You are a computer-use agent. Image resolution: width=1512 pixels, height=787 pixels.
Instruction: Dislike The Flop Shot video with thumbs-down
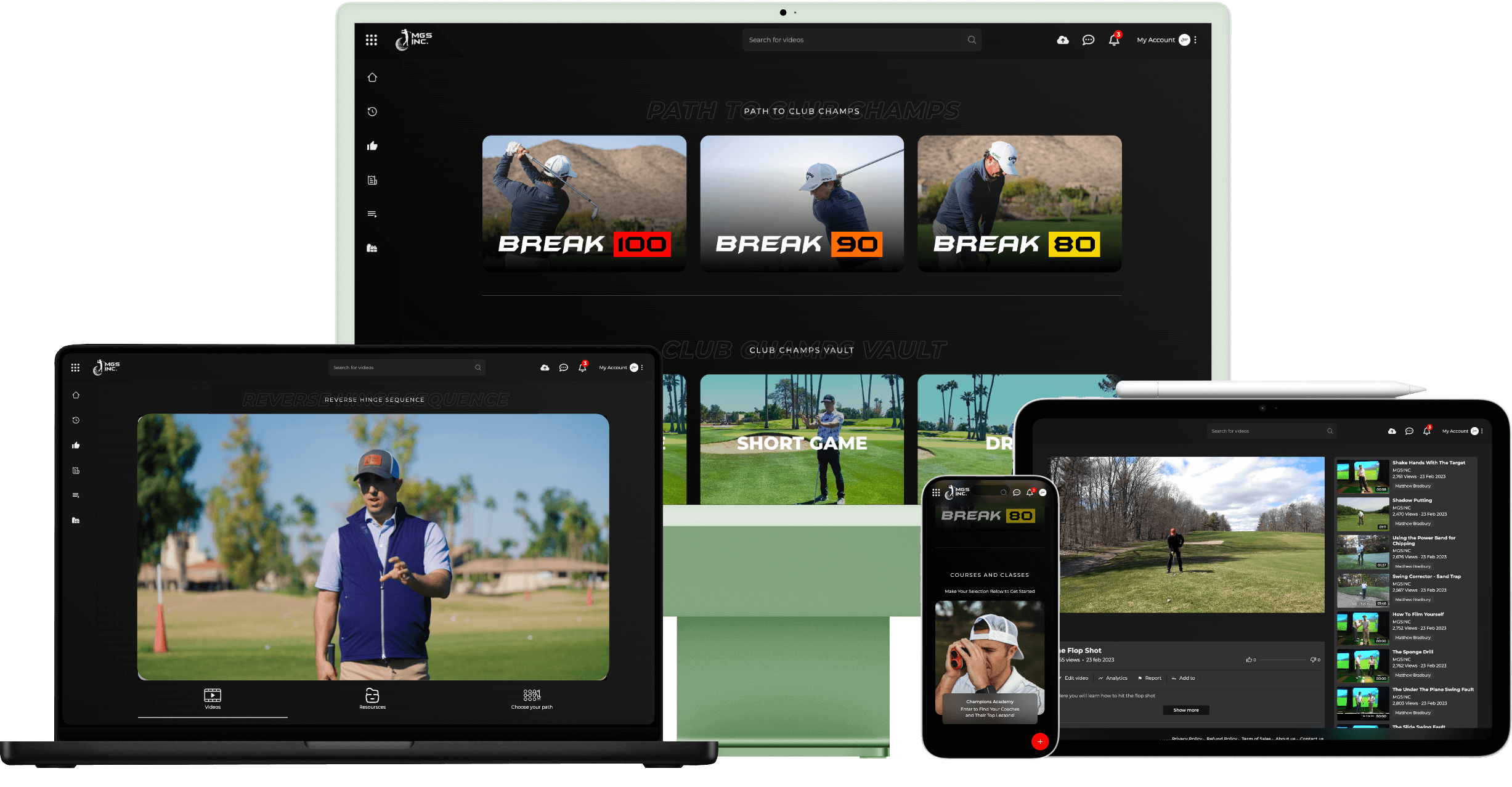[x=1313, y=660]
